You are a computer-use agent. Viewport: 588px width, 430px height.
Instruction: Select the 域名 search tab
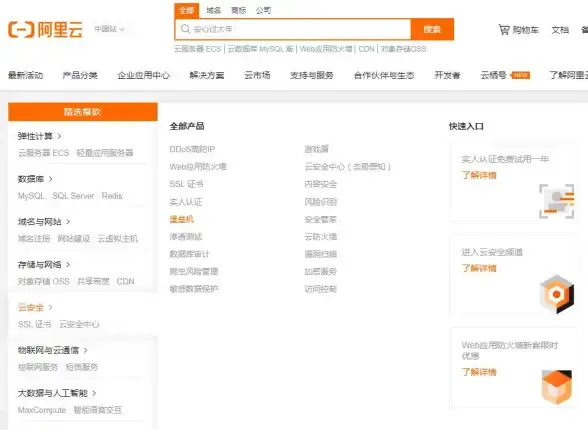213,10
